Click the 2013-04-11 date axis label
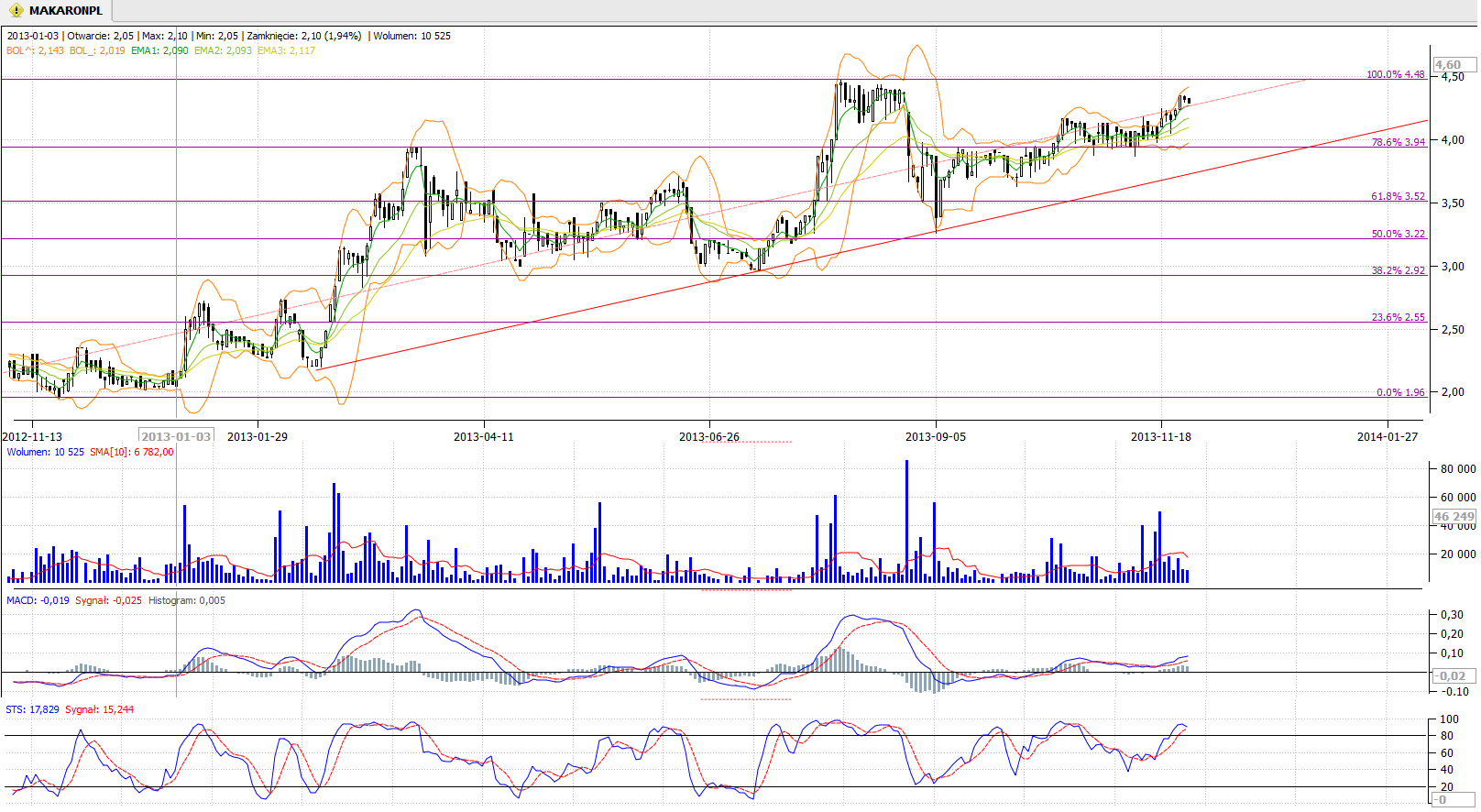The height and width of the screenshot is (812, 1481). coord(484,437)
